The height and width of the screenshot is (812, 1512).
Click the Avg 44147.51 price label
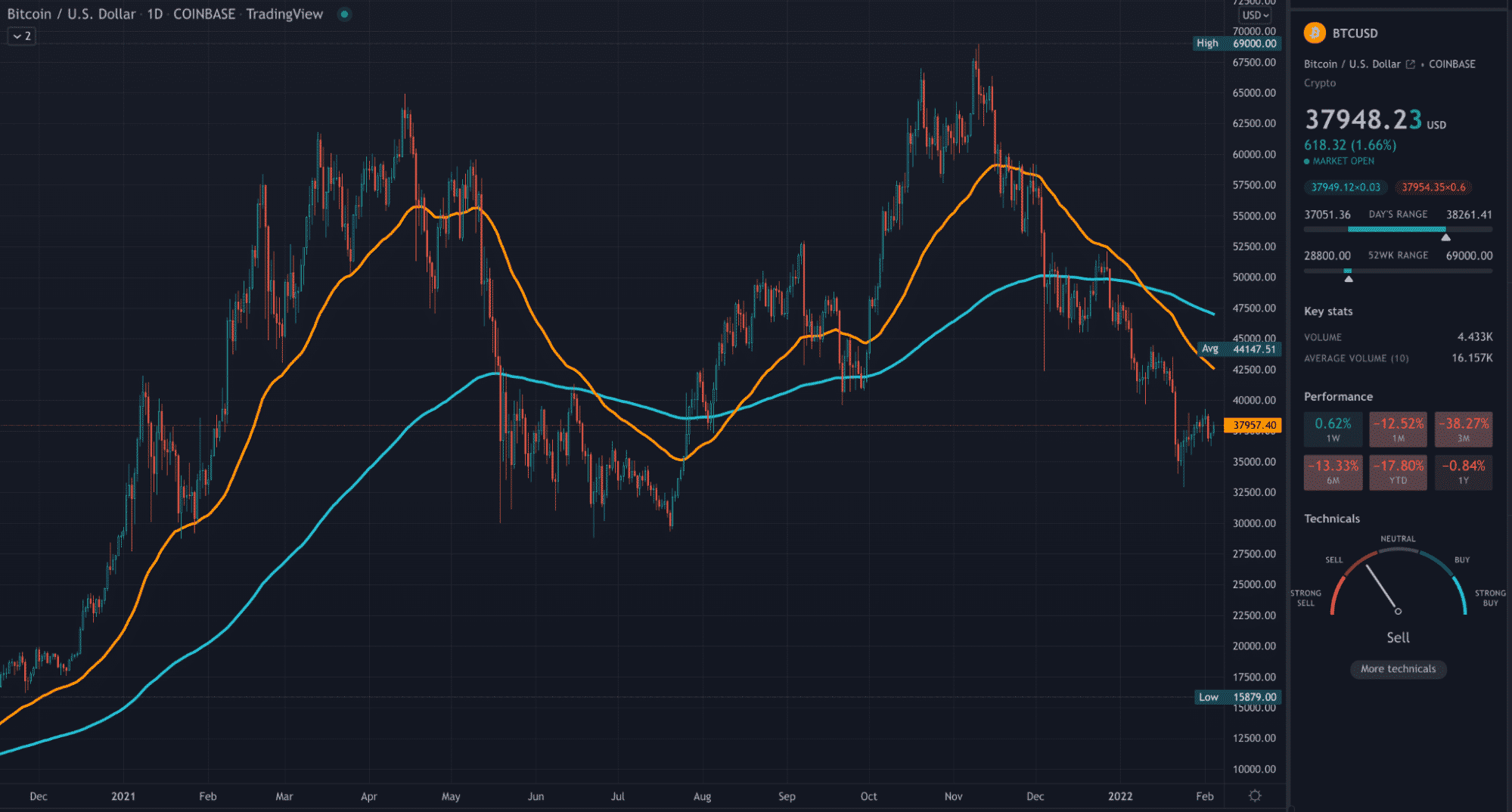[1240, 349]
